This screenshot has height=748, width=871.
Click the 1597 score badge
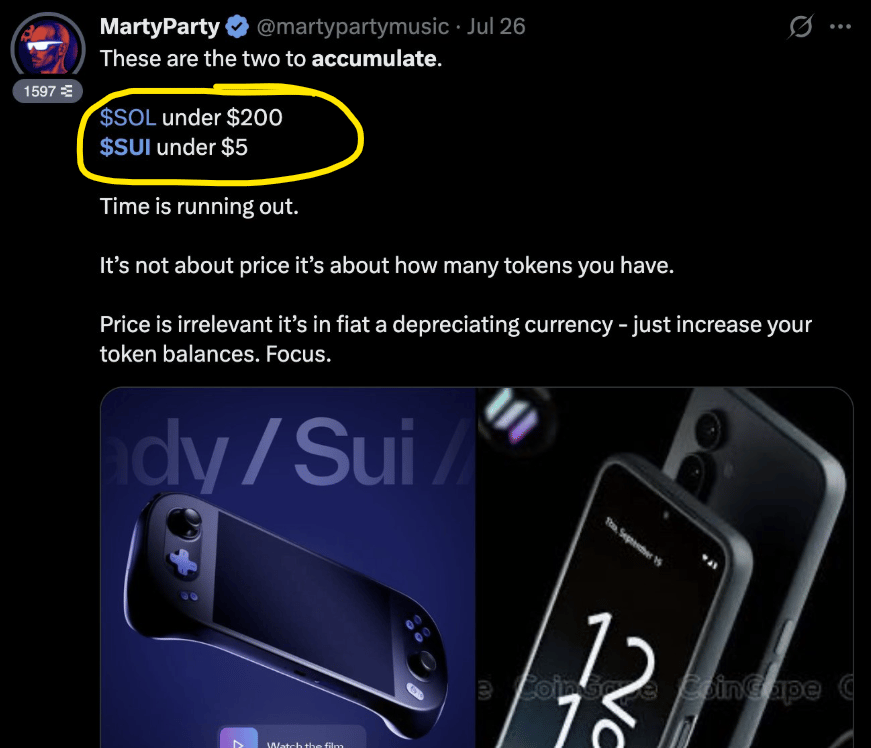(x=48, y=91)
